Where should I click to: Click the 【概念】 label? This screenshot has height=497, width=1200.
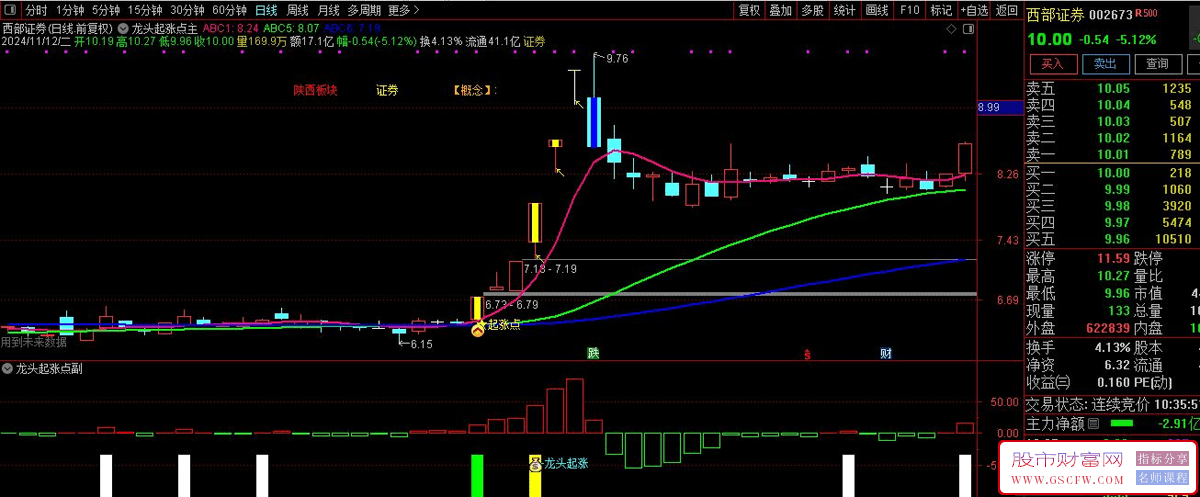[474, 90]
